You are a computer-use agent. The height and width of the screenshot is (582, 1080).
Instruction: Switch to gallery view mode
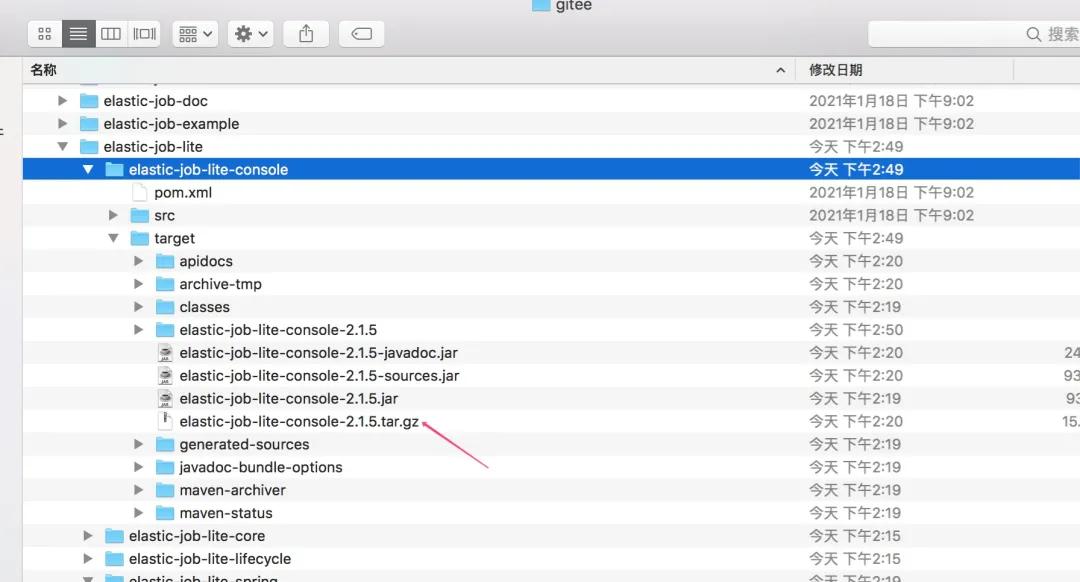pos(145,34)
